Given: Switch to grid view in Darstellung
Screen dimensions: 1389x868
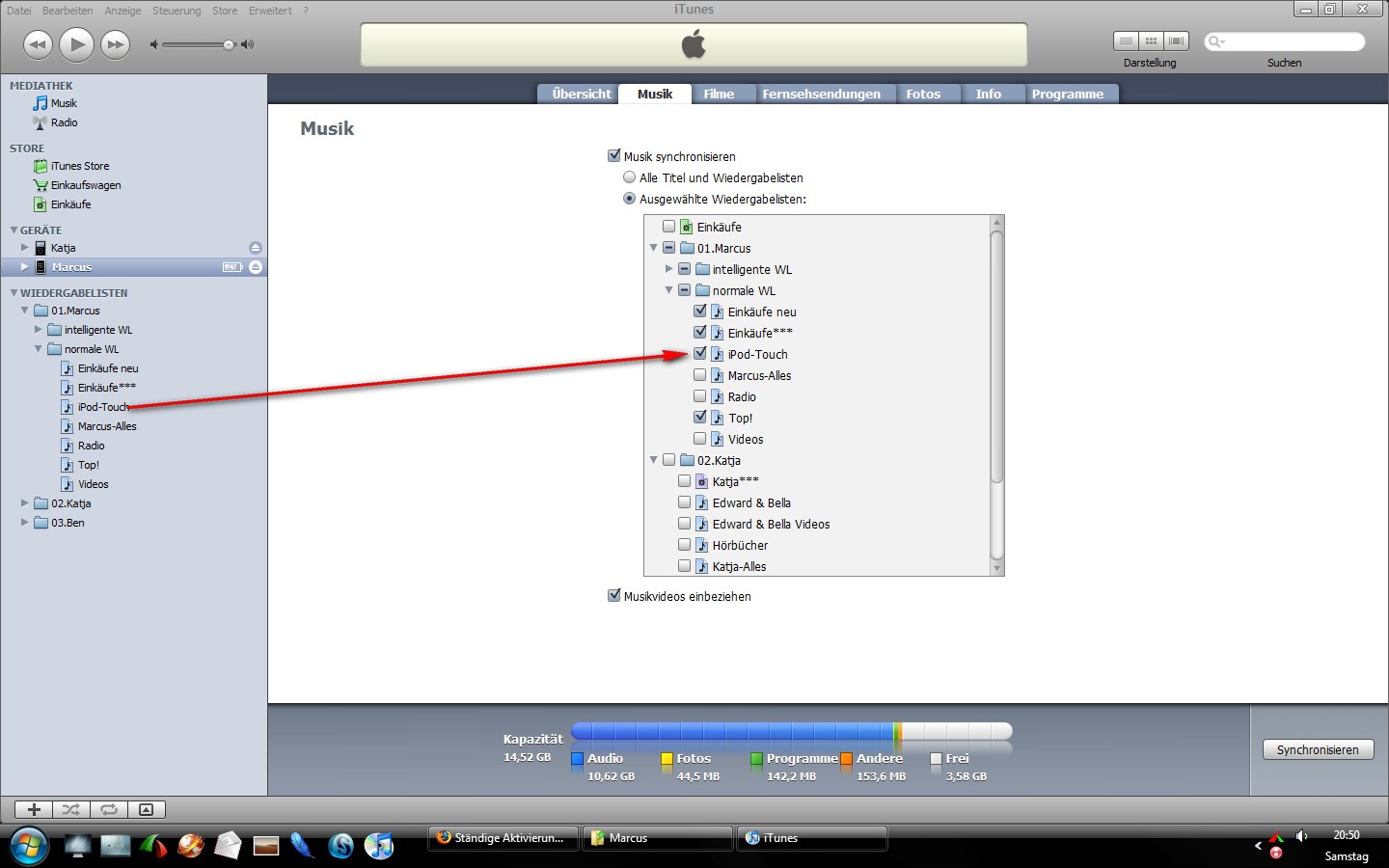Looking at the screenshot, I should [x=1151, y=41].
